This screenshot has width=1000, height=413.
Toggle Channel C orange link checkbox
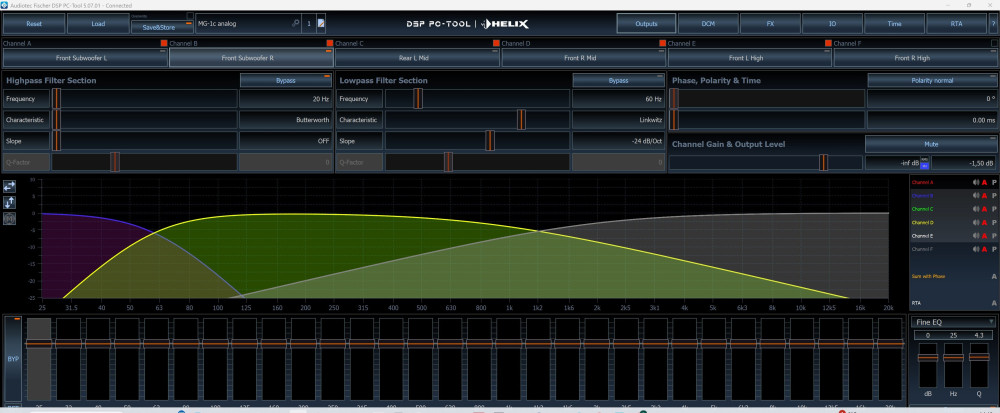tap(496, 43)
